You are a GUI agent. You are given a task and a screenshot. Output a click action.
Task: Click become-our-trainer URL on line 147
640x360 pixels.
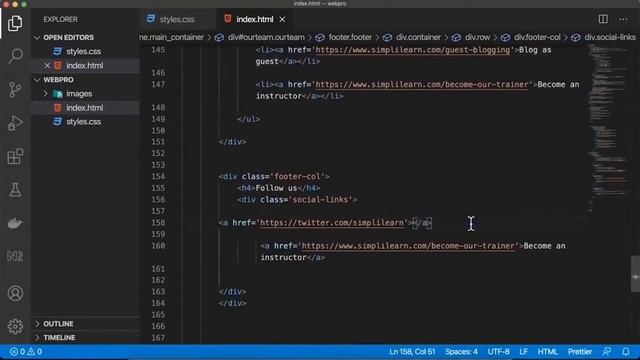tap(422, 84)
